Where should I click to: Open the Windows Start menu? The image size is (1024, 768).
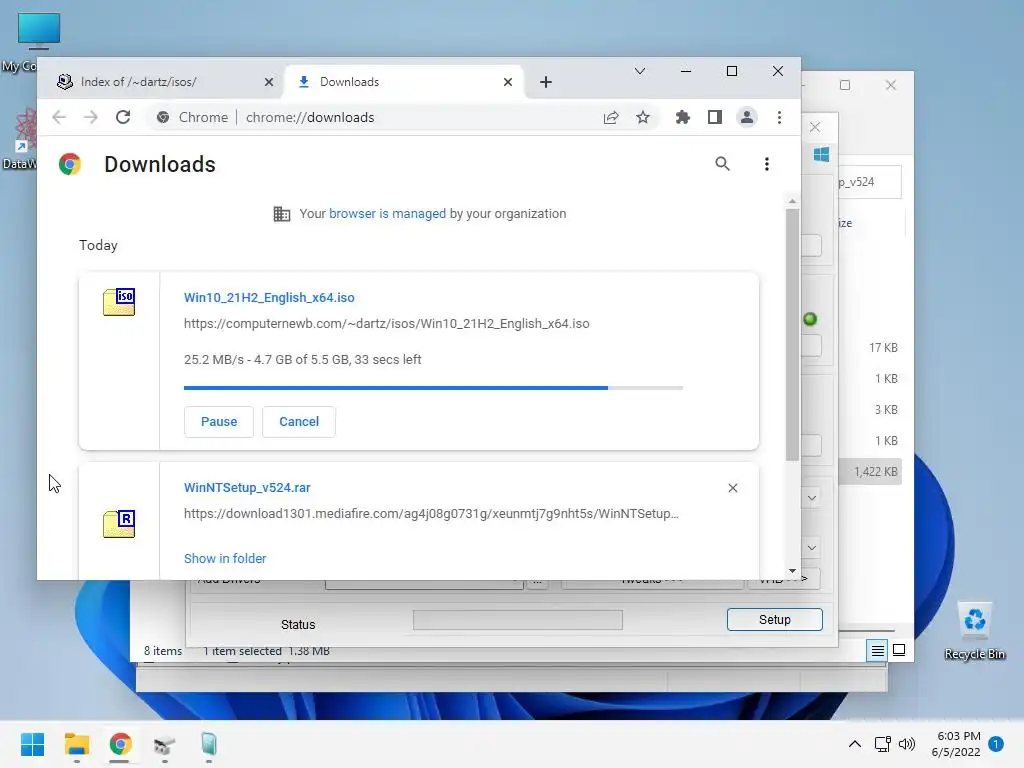(33, 744)
